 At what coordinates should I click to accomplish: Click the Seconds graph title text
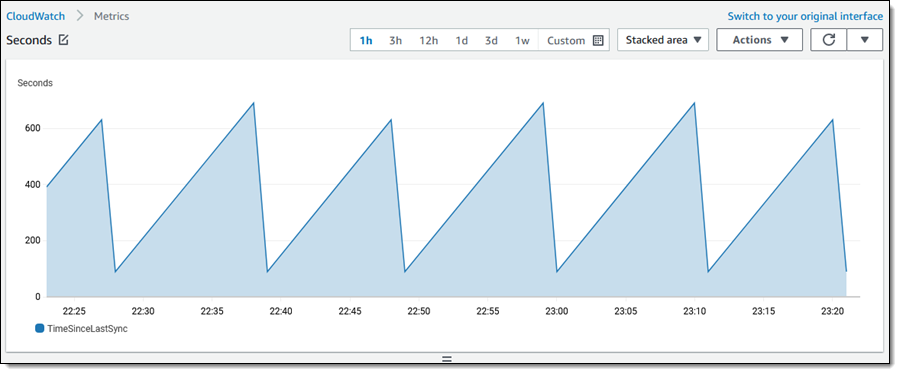[x=29, y=40]
